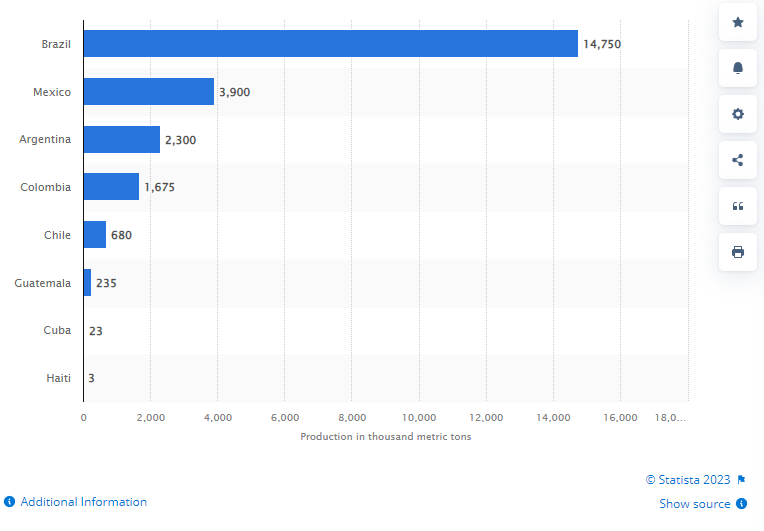Click the Cuba axis label
The image size is (764, 531).
(57, 330)
